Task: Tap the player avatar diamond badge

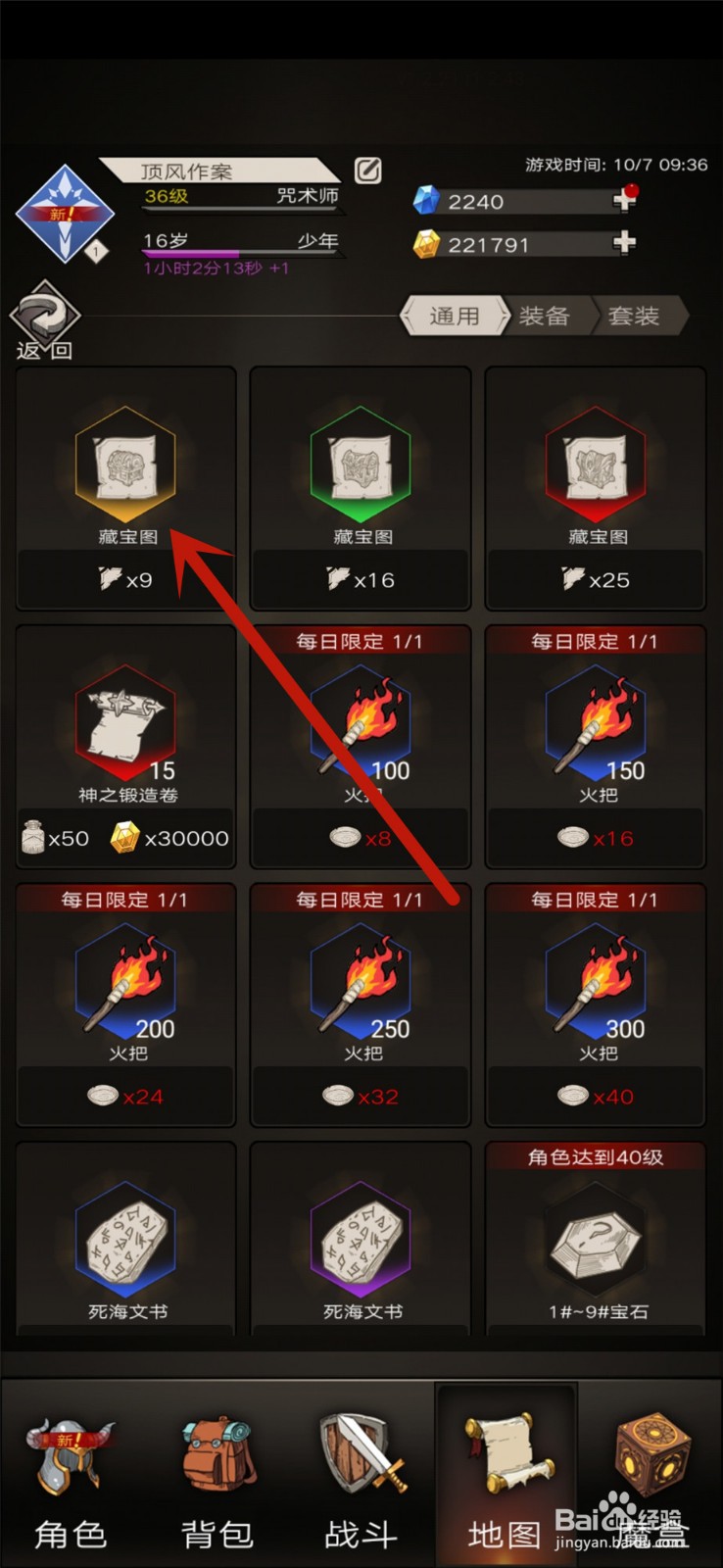Action: click(64, 214)
